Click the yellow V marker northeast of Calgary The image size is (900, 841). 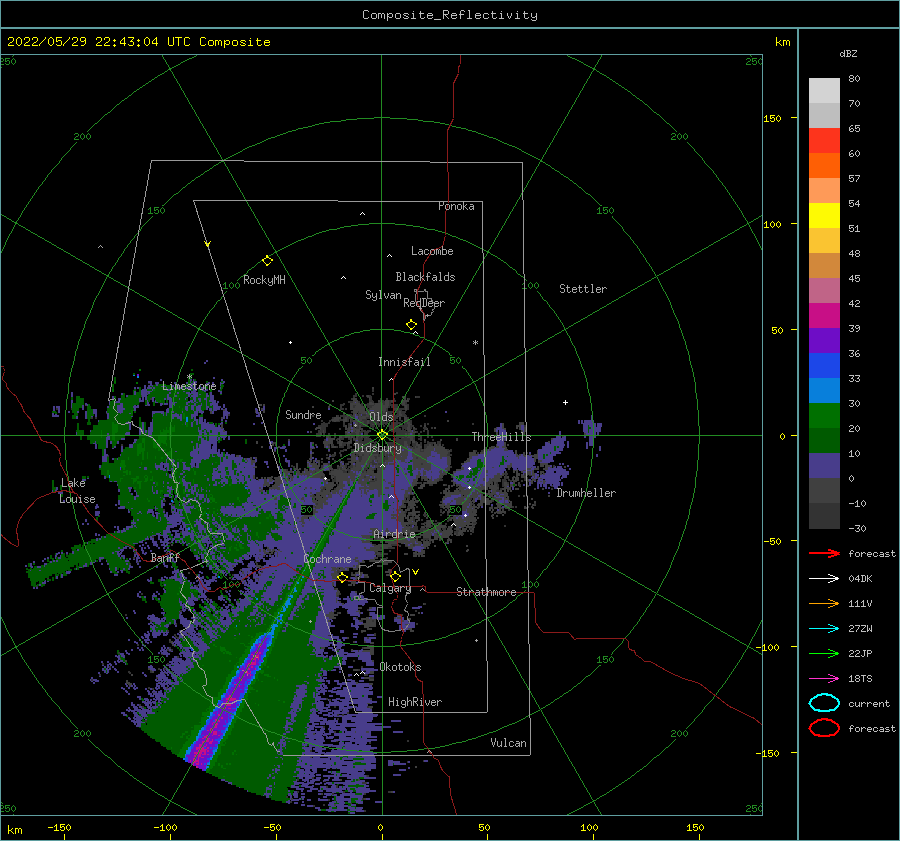(x=415, y=572)
